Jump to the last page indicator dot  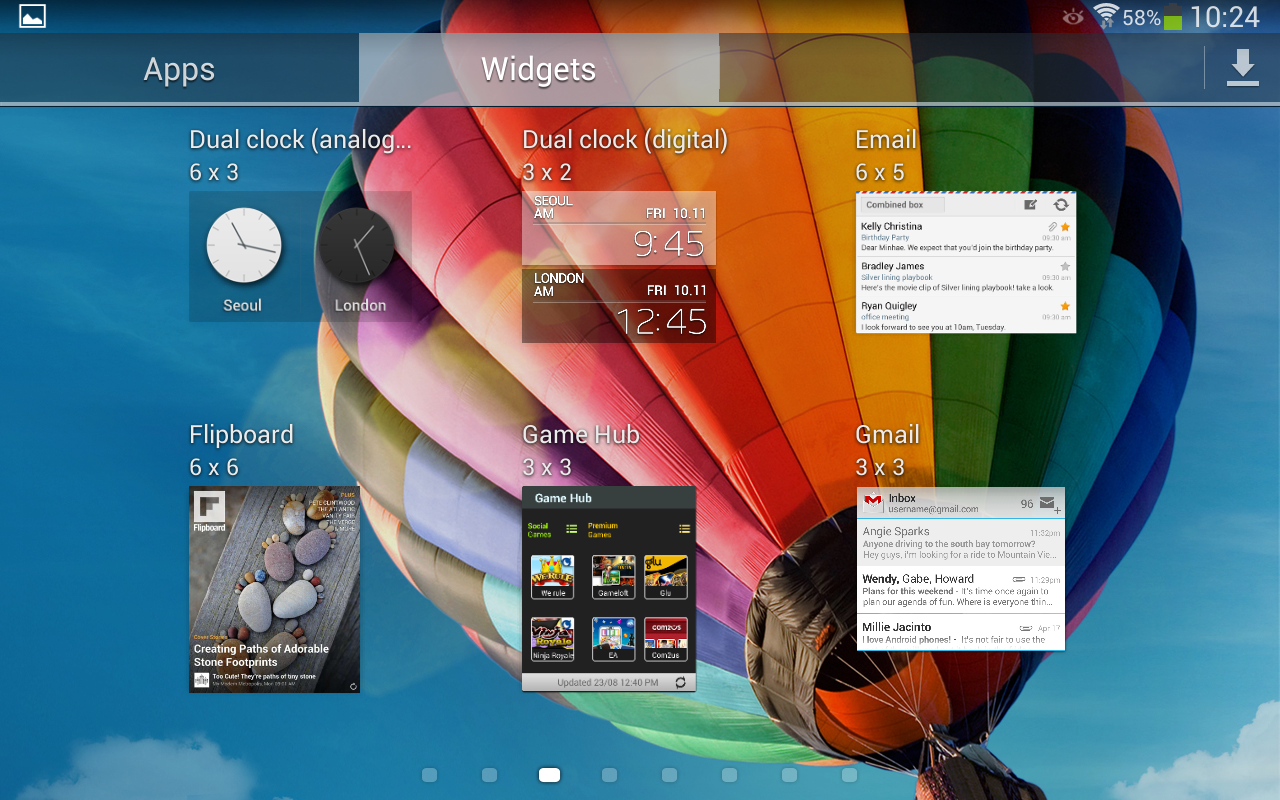click(849, 775)
